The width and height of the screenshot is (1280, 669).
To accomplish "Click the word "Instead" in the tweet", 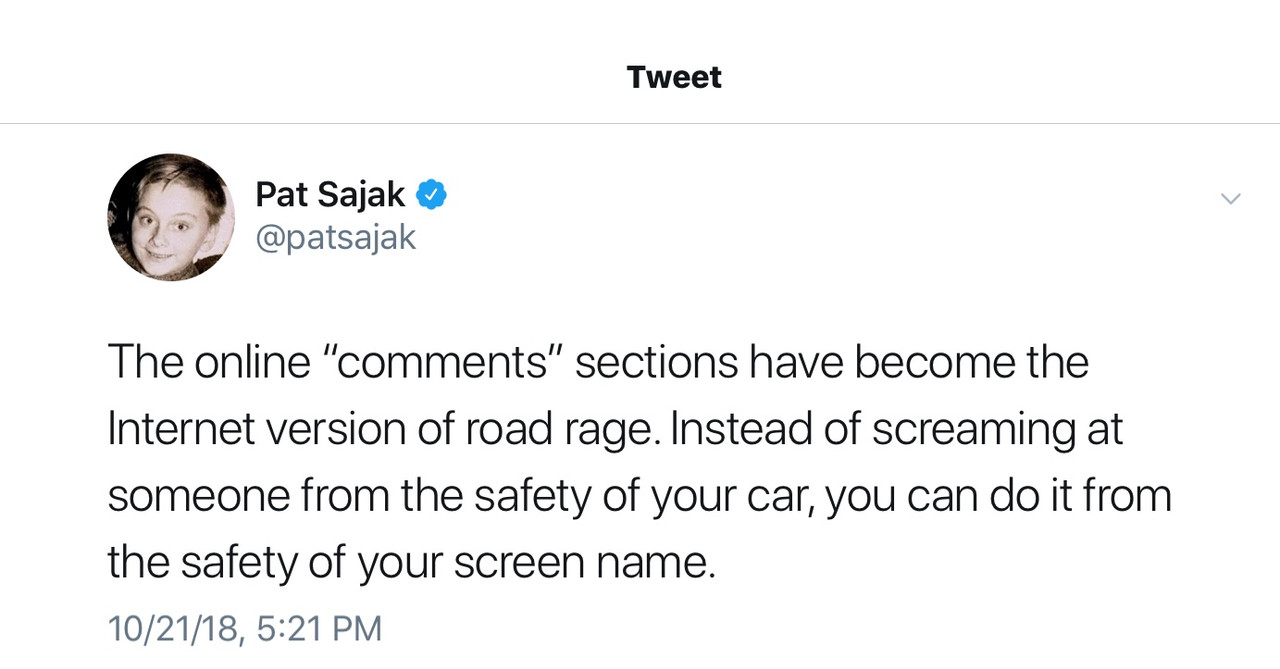I will [740, 429].
